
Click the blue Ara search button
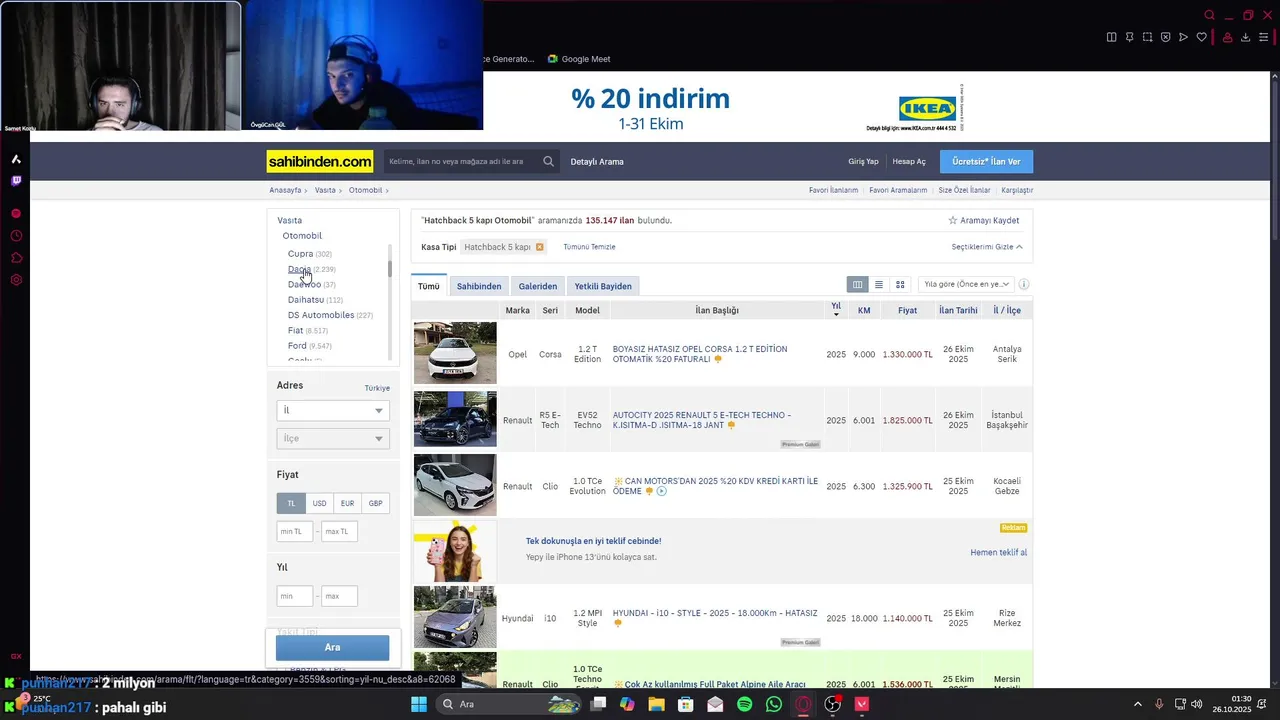[332, 647]
